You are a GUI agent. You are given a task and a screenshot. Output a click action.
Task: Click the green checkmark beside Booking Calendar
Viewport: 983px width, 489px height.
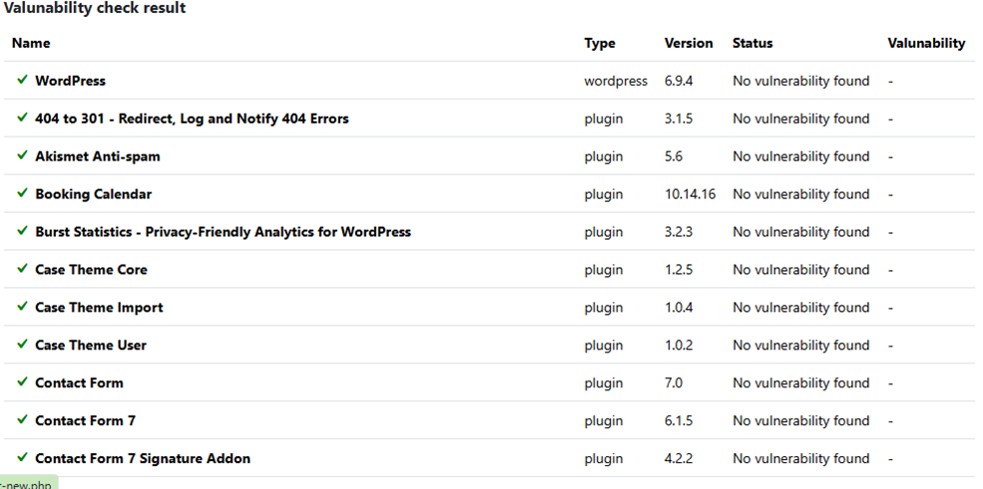click(x=22, y=194)
